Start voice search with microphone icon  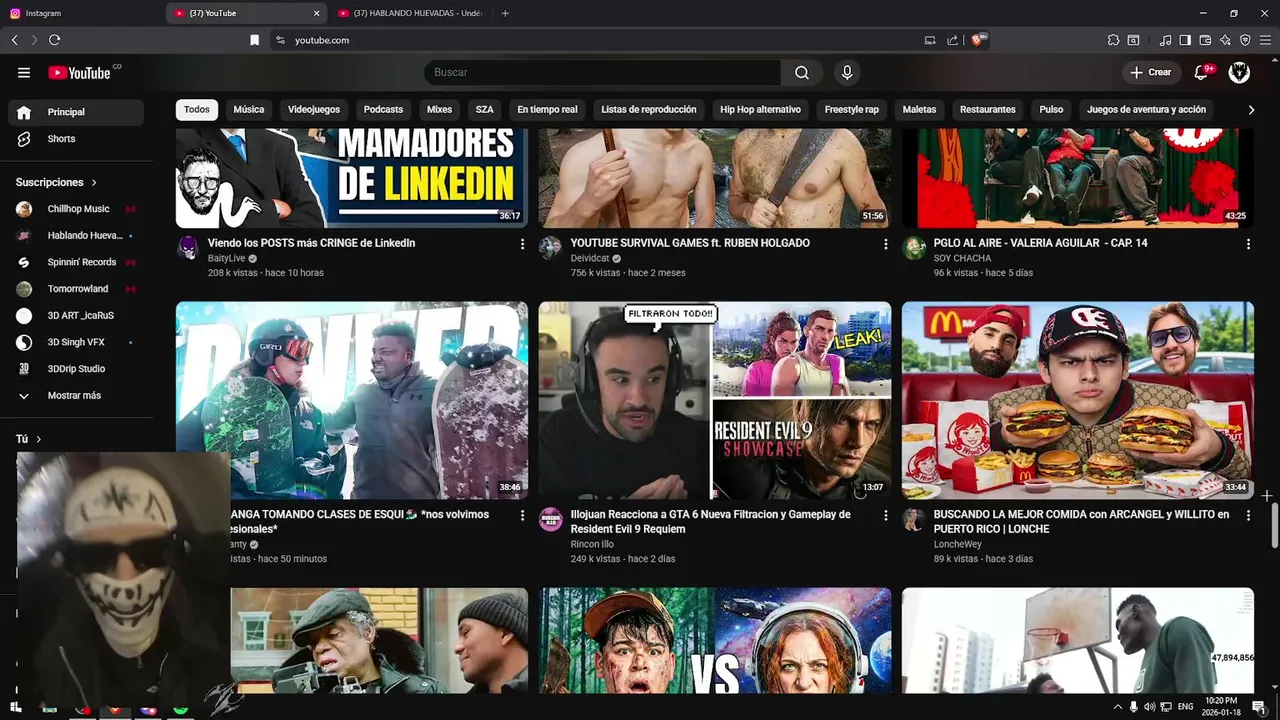(847, 72)
